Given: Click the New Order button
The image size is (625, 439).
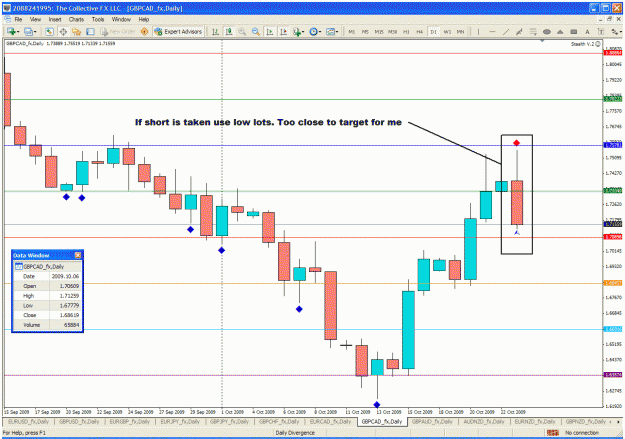Looking at the screenshot, I should (x=118, y=31).
